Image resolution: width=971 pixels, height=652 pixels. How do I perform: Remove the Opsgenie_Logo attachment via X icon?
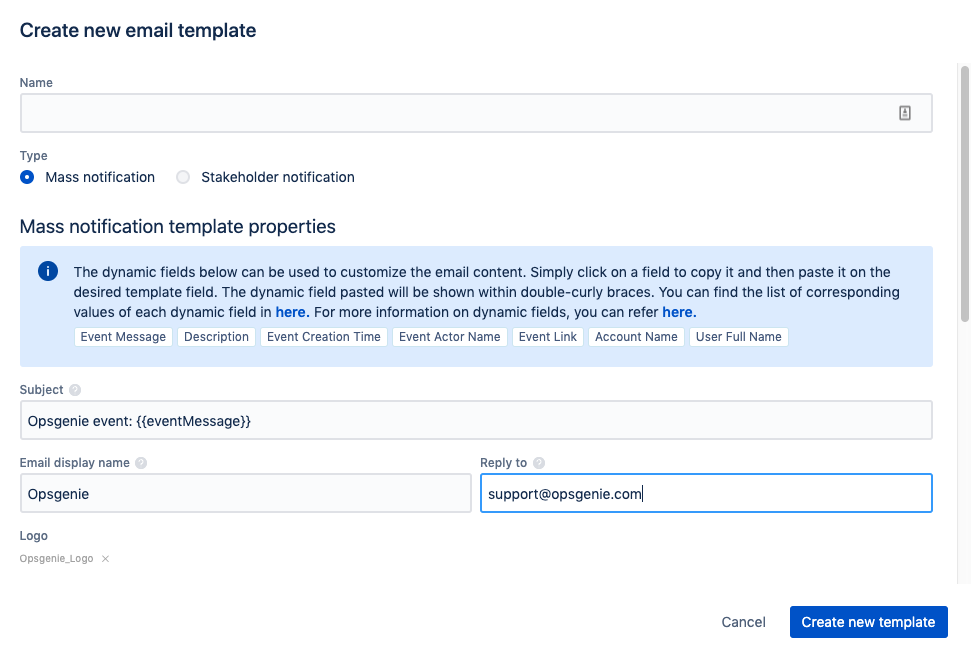pos(105,558)
